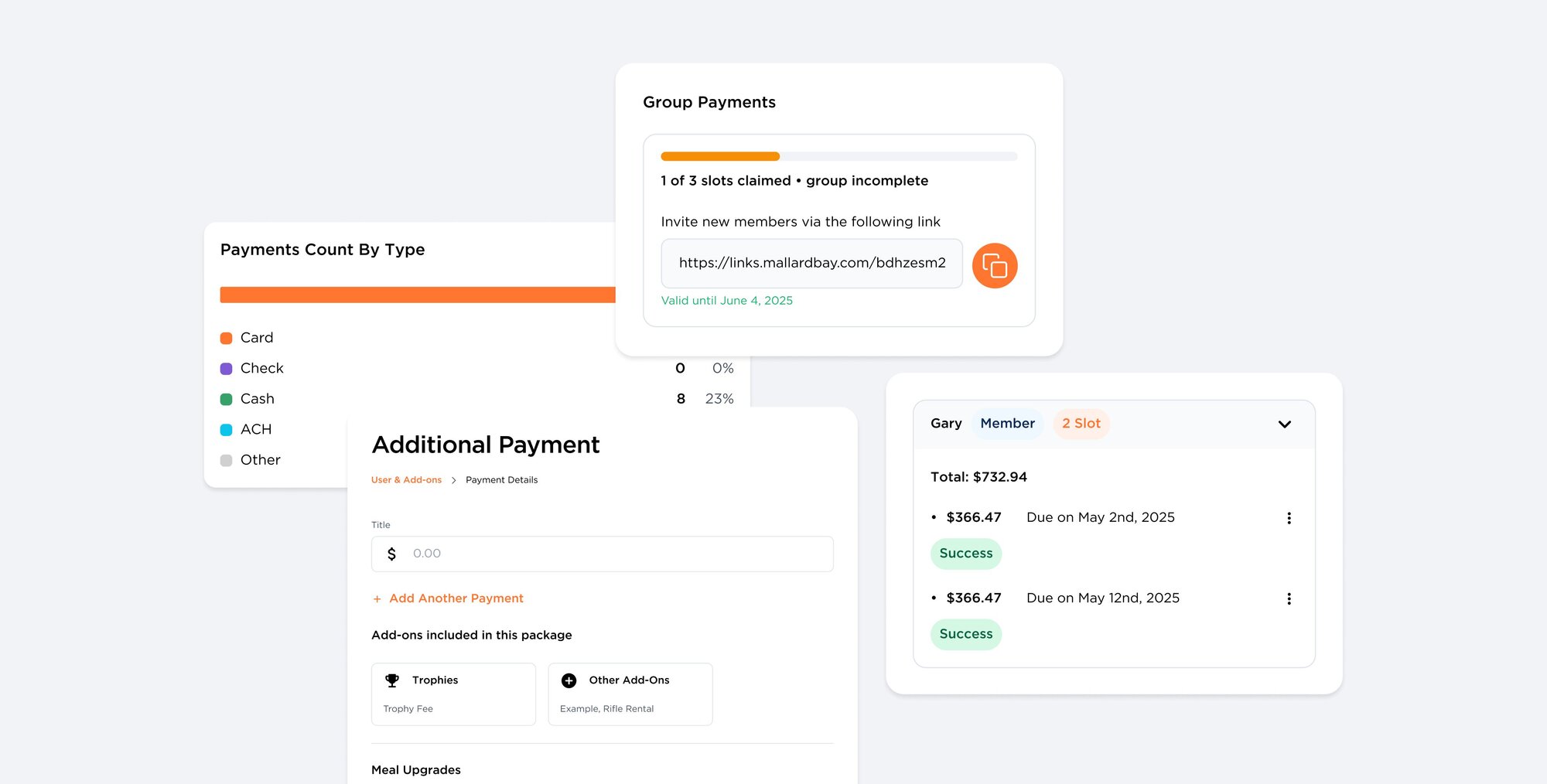
Task: Click the orange Card legend dot
Action: click(x=226, y=337)
